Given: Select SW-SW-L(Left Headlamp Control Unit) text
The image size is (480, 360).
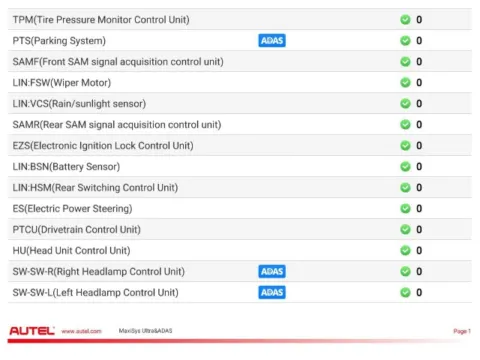Looking at the screenshot, I should click(x=96, y=293).
